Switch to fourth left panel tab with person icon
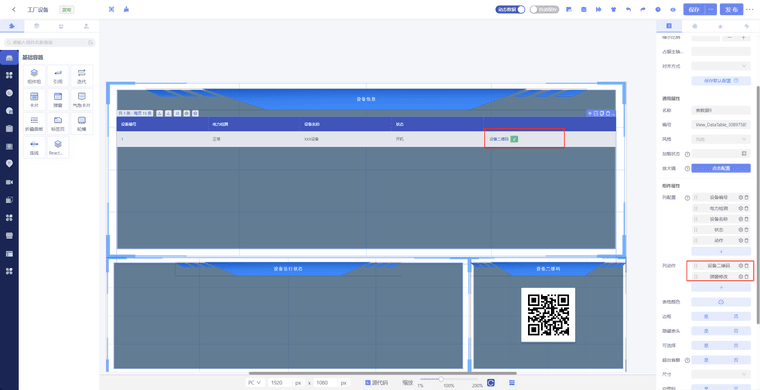Screen dimensions: 760x390 tap(86, 26)
